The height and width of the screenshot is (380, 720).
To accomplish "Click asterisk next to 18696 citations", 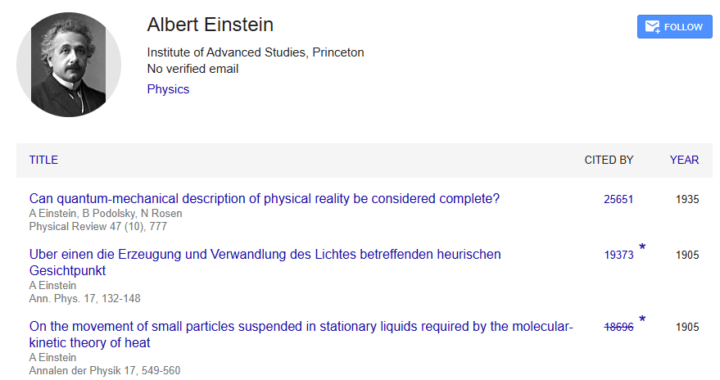I will [642, 319].
